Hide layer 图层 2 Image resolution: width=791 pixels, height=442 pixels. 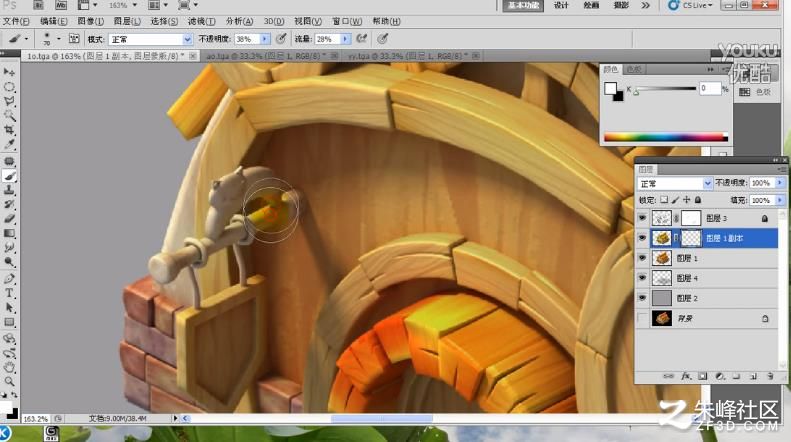pos(642,298)
